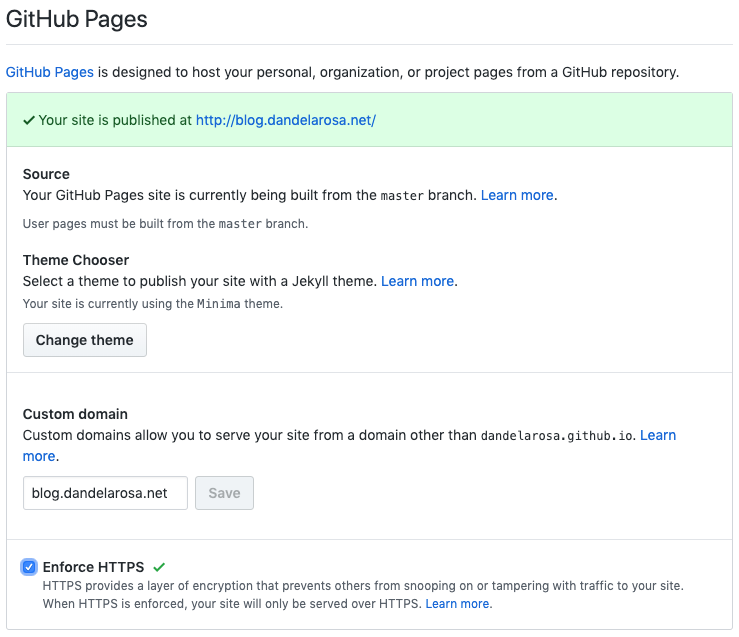
Task: Open Learn more link in the HTTPS description
Action: (x=458, y=604)
